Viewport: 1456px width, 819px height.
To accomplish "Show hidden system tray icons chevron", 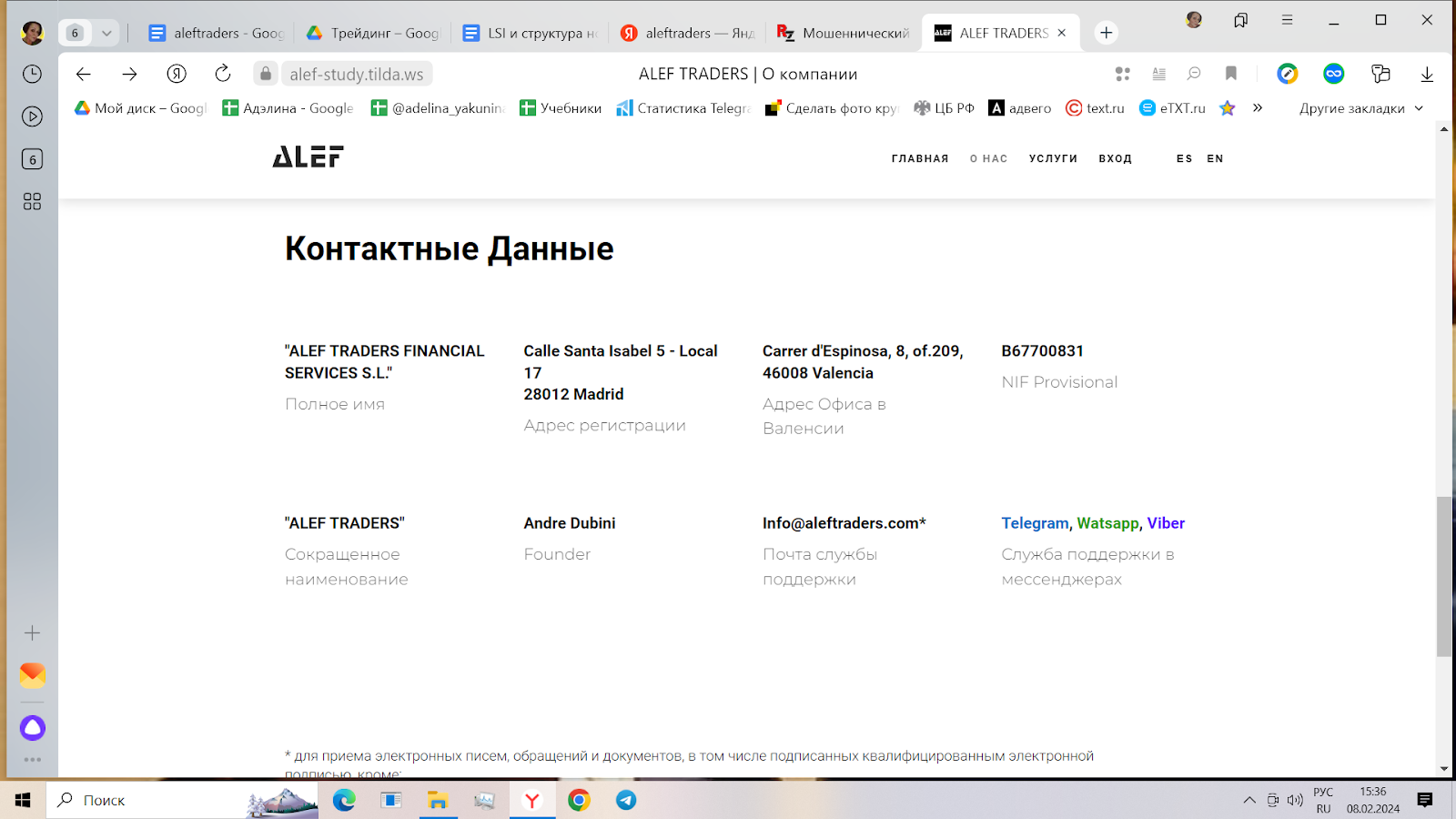I will point(1249,801).
